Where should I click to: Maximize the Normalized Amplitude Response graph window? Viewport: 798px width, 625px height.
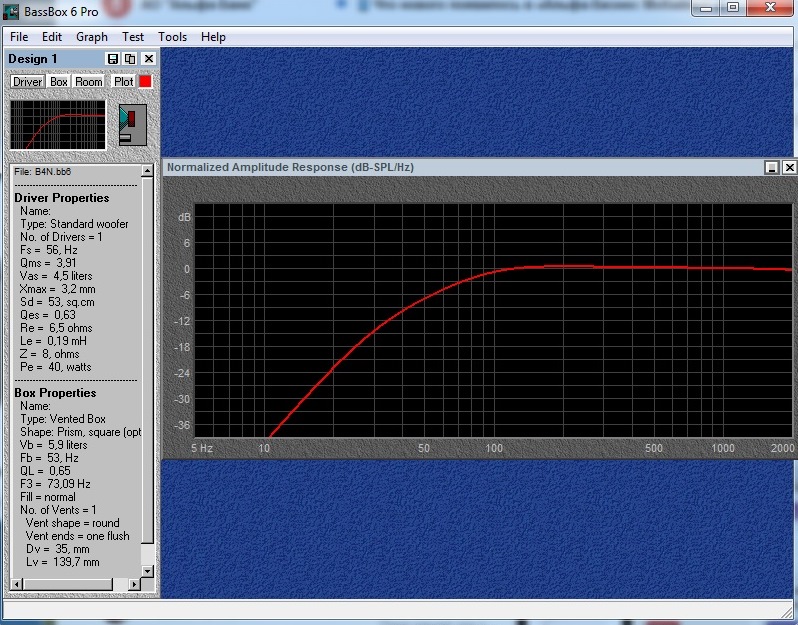(x=772, y=167)
